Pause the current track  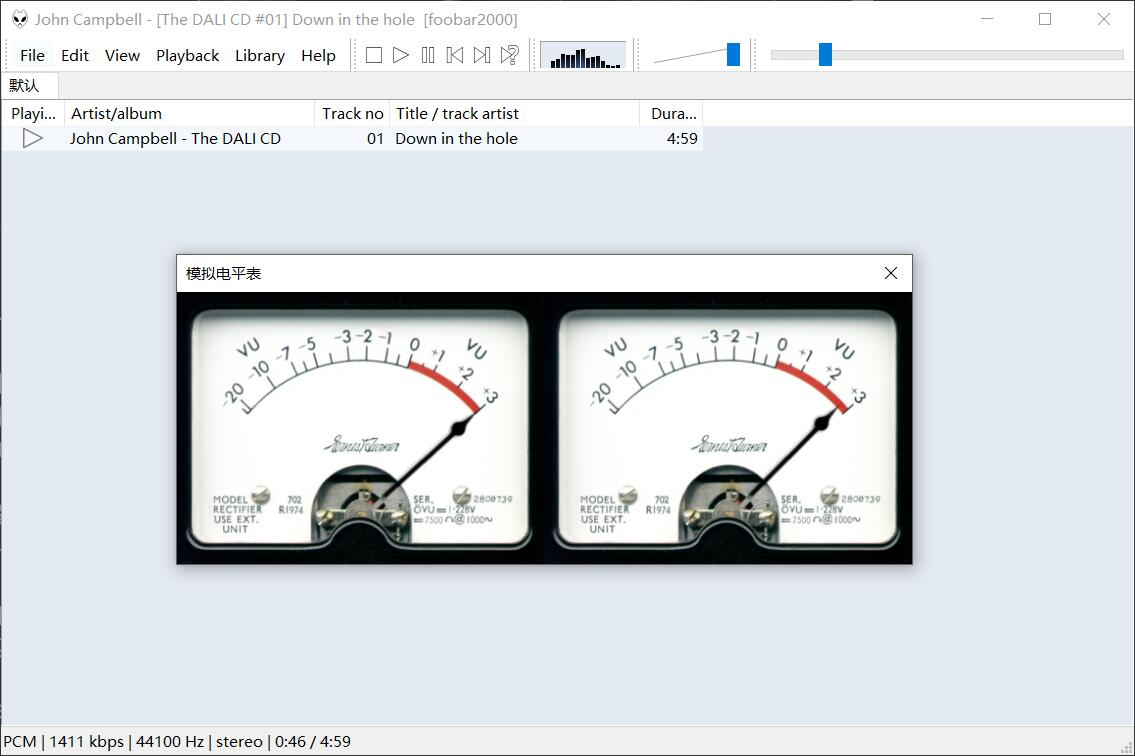coord(428,56)
